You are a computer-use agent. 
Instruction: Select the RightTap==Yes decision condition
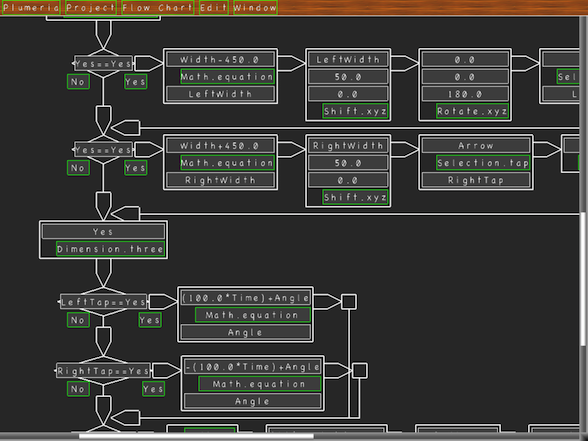click(103, 371)
